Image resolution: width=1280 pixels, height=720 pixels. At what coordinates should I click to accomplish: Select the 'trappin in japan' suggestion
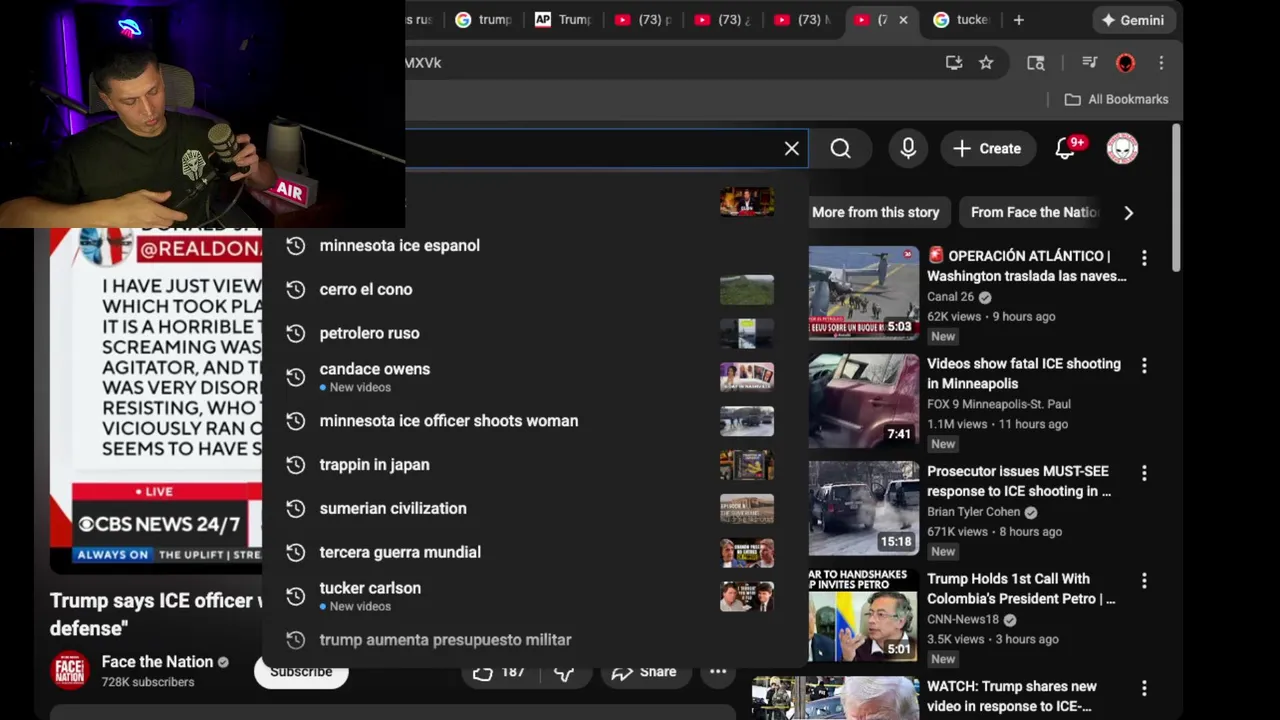535,465
